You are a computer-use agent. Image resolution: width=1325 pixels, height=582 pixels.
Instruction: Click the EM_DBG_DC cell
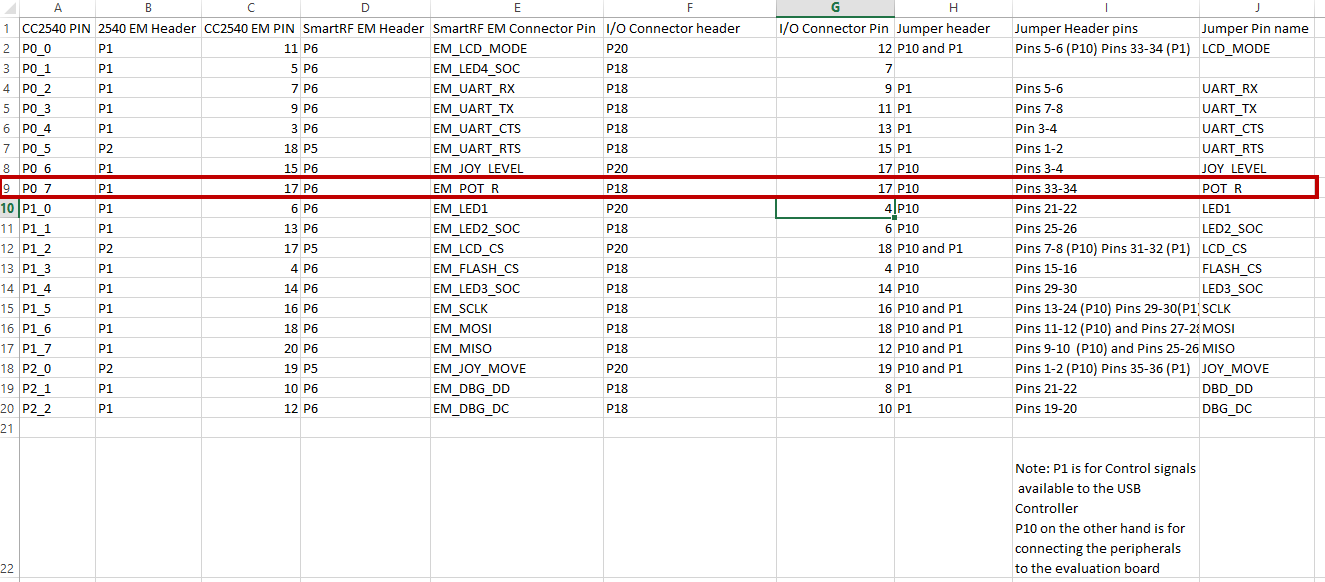(517, 408)
